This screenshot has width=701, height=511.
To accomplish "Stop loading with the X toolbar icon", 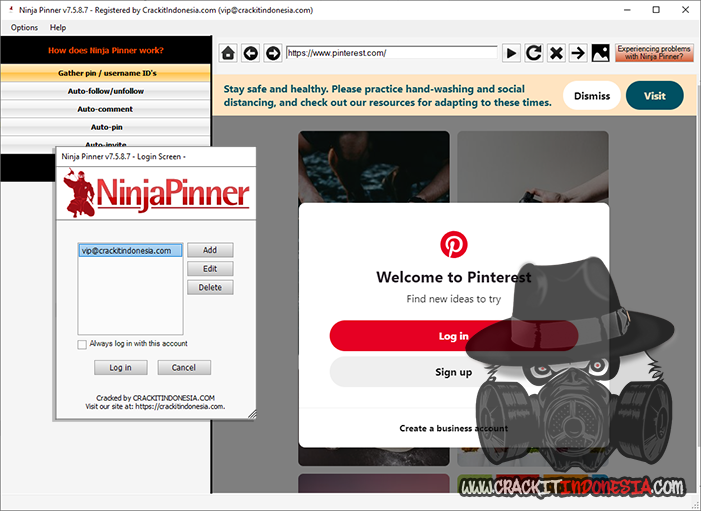I will [556, 53].
